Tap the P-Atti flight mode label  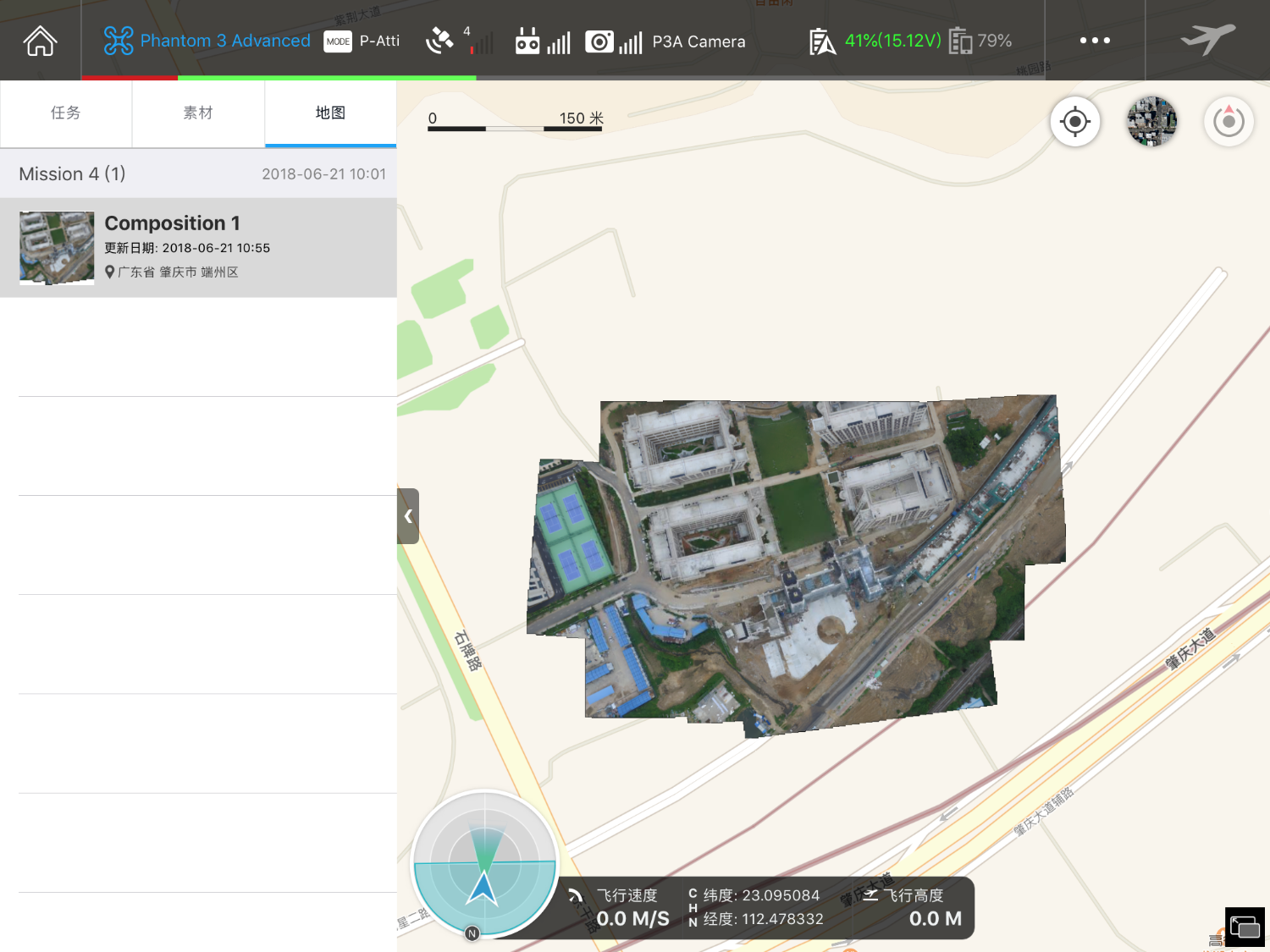(379, 41)
